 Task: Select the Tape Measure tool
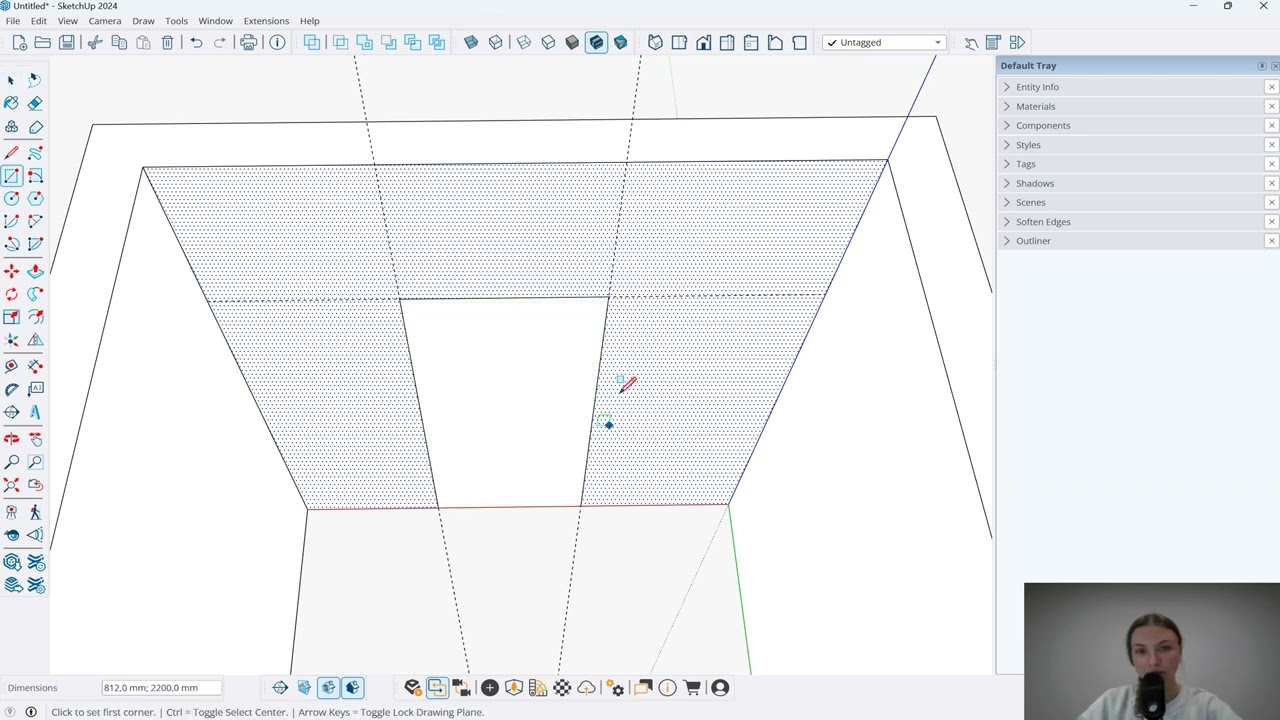(x=11, y=366)
